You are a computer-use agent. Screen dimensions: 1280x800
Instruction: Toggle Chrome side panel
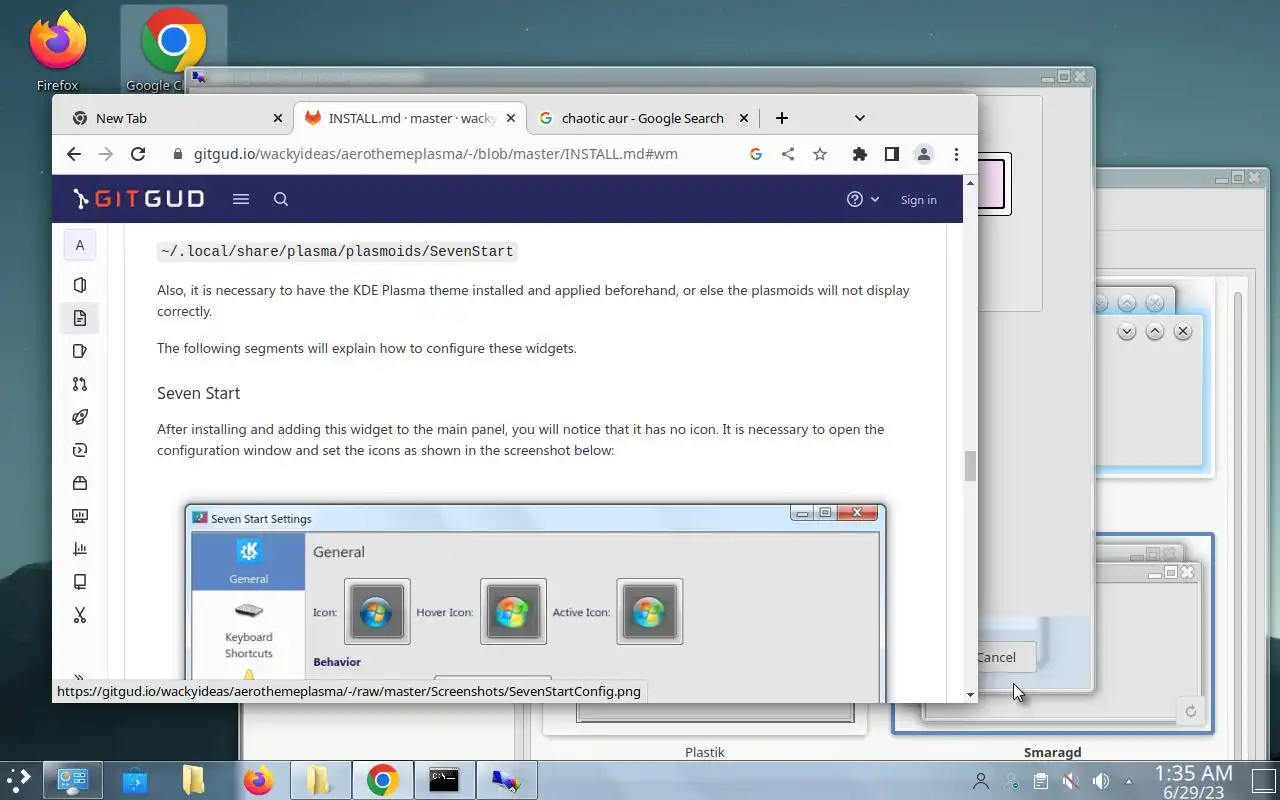coord(891,154)
